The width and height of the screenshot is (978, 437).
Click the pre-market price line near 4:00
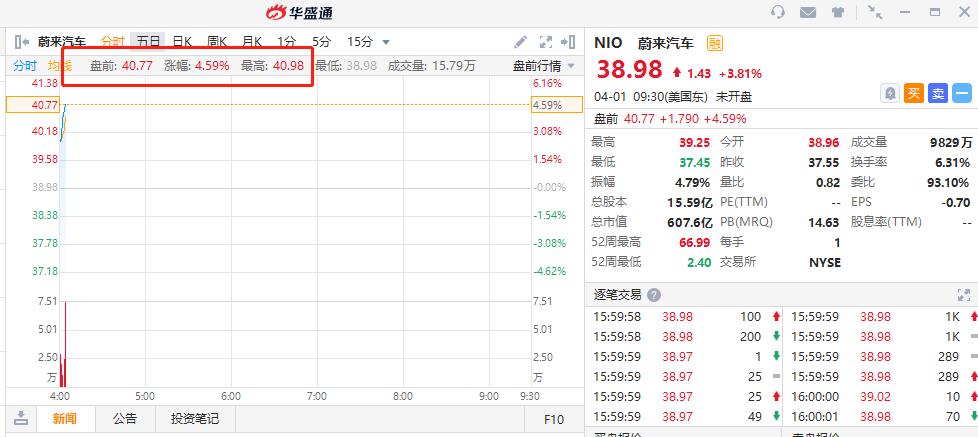63,123
